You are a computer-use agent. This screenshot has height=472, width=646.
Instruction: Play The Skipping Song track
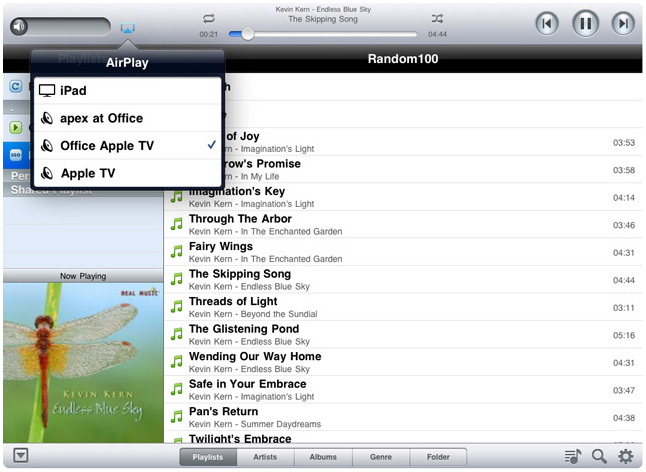tap(403, 280)
